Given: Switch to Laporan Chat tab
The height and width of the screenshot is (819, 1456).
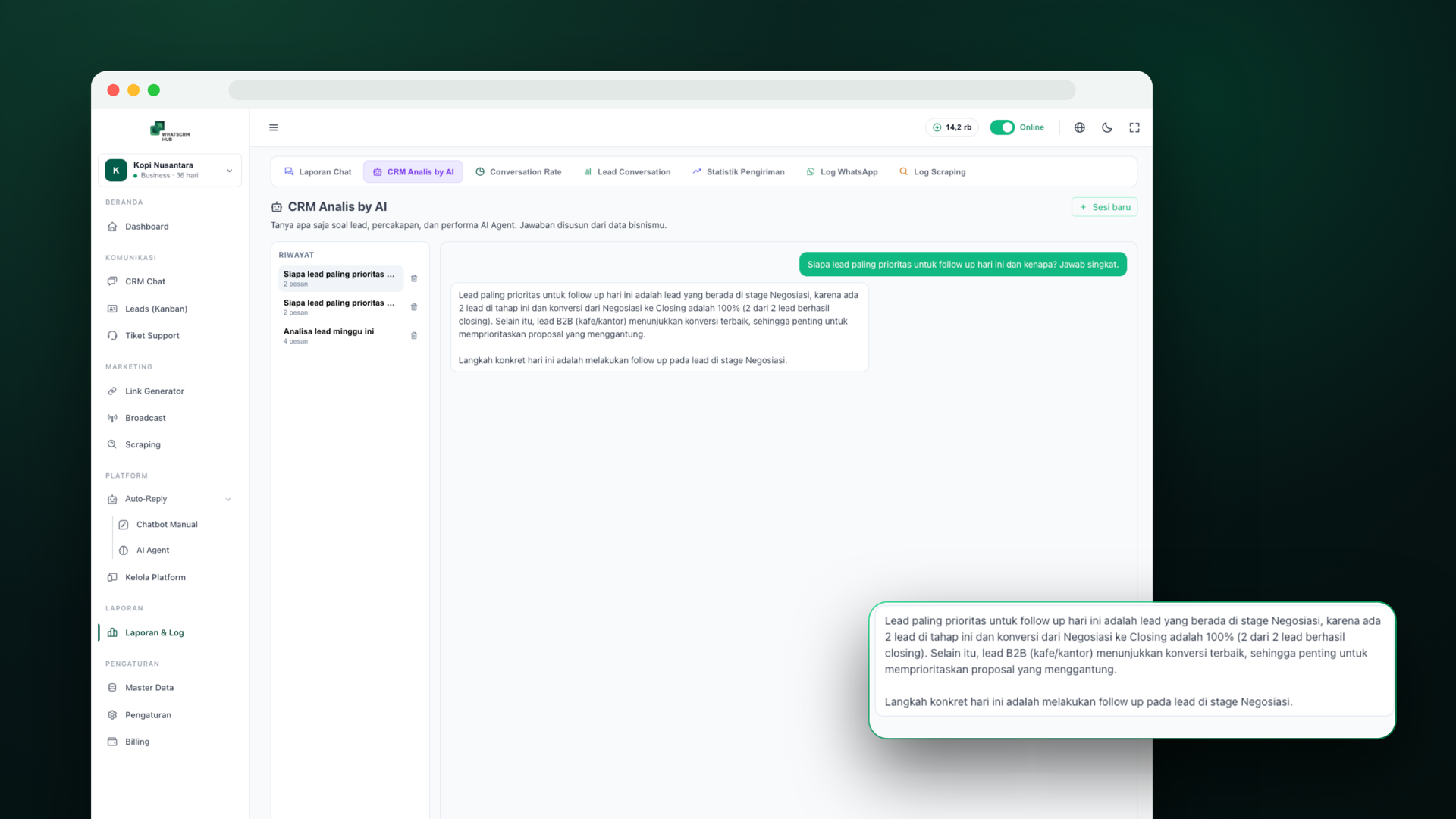Looking at the screenshot, I should [x=318, y=172].
